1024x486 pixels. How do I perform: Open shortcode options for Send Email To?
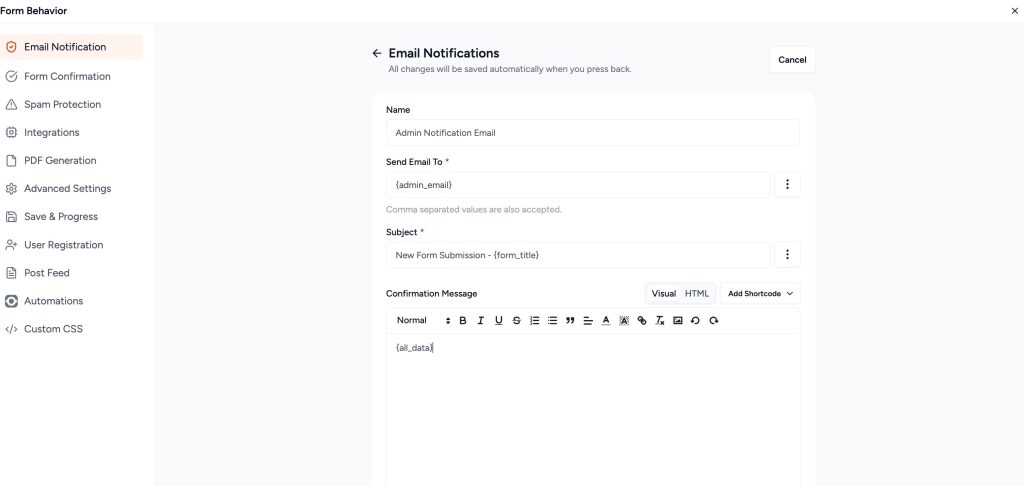coord(788,185)
